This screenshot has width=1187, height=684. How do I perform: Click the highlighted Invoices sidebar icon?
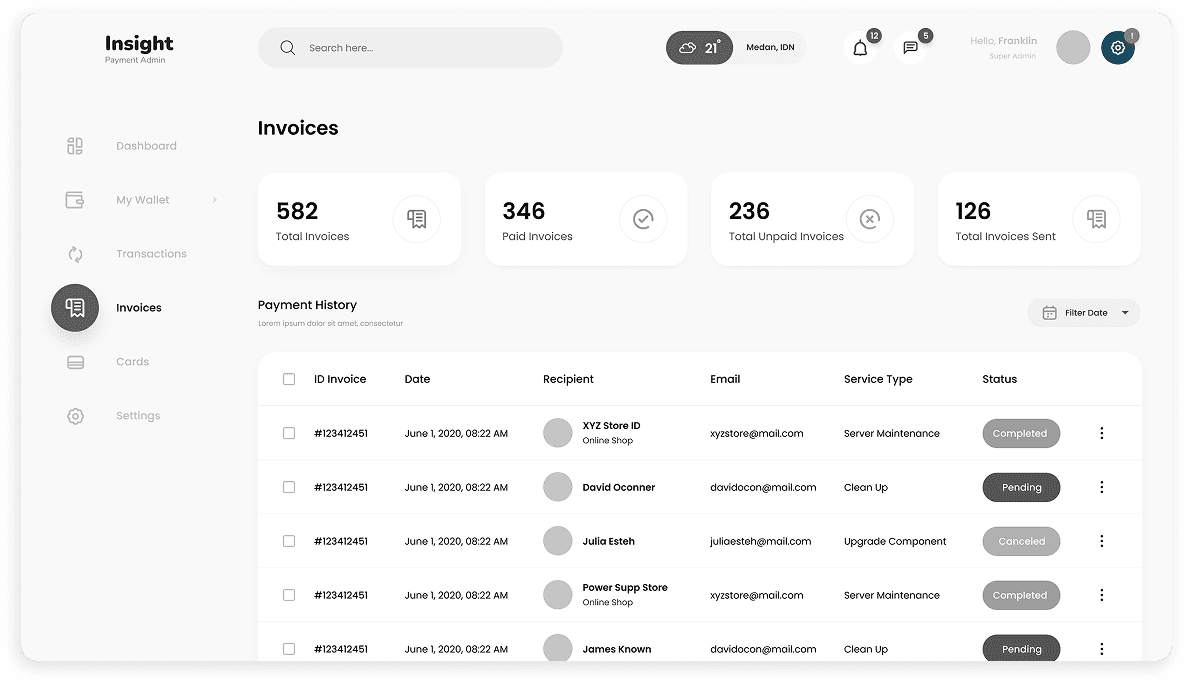tap(75, 307)
